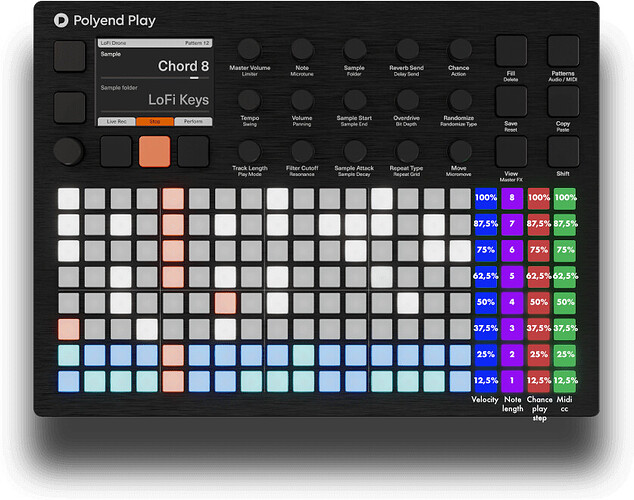634x500 pixels.
Task: Click the lower screen button beside Sample folder
Action: pyautogui.click(x=70, y=107)
